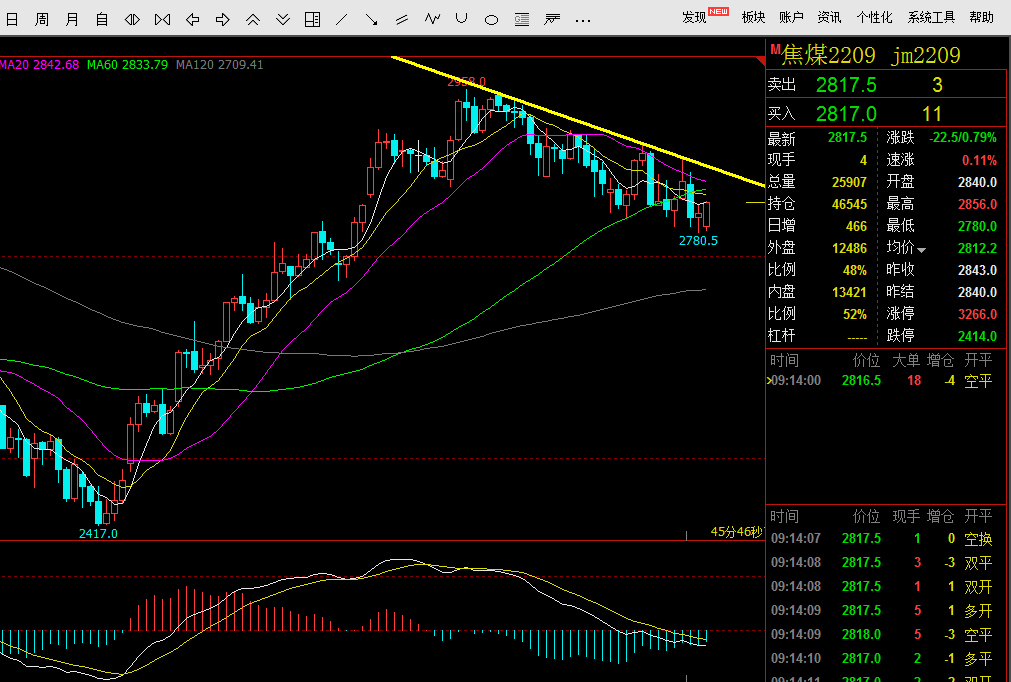The image size is (1011, 682).
Task: Click the countdown timer 45分46秒
Action: click(x=736, y=532)
